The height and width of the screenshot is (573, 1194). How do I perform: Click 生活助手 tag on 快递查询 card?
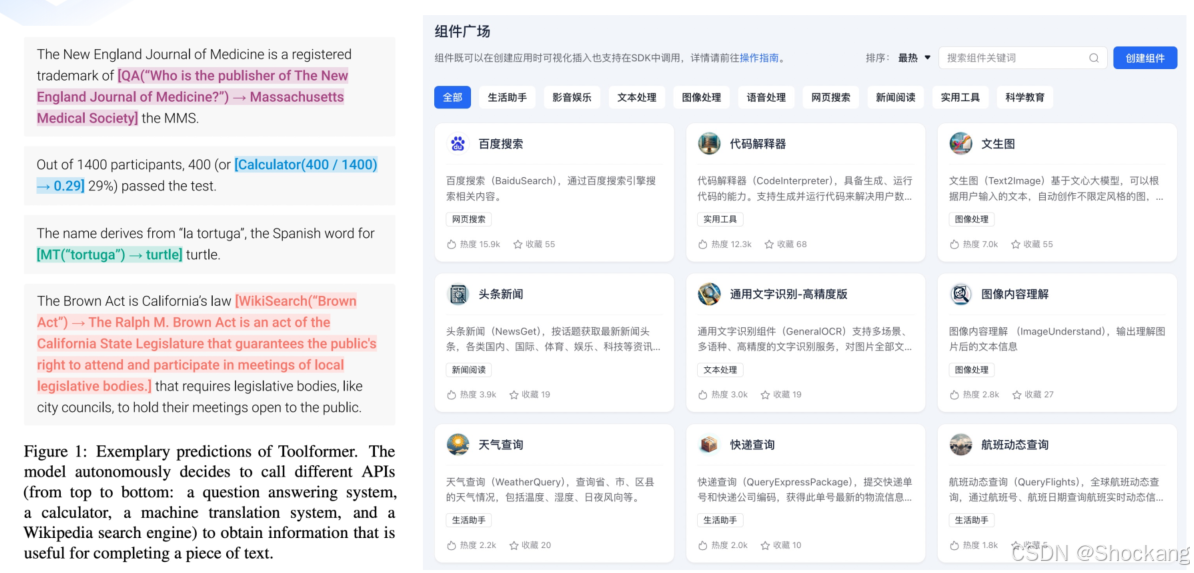tap(720, 520)
